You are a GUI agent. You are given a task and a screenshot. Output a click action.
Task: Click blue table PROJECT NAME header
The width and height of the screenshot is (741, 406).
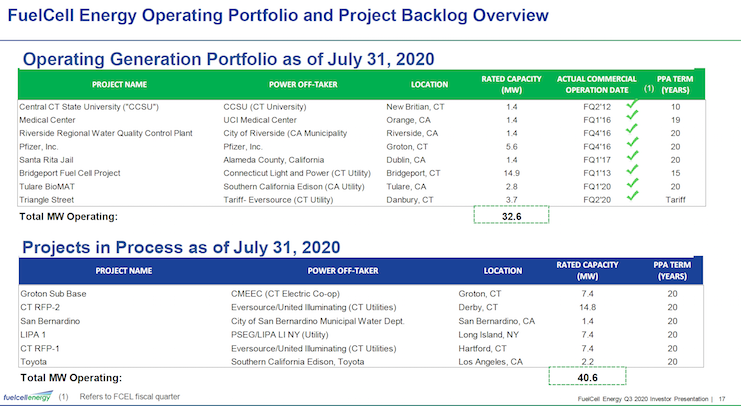(124, 271)
